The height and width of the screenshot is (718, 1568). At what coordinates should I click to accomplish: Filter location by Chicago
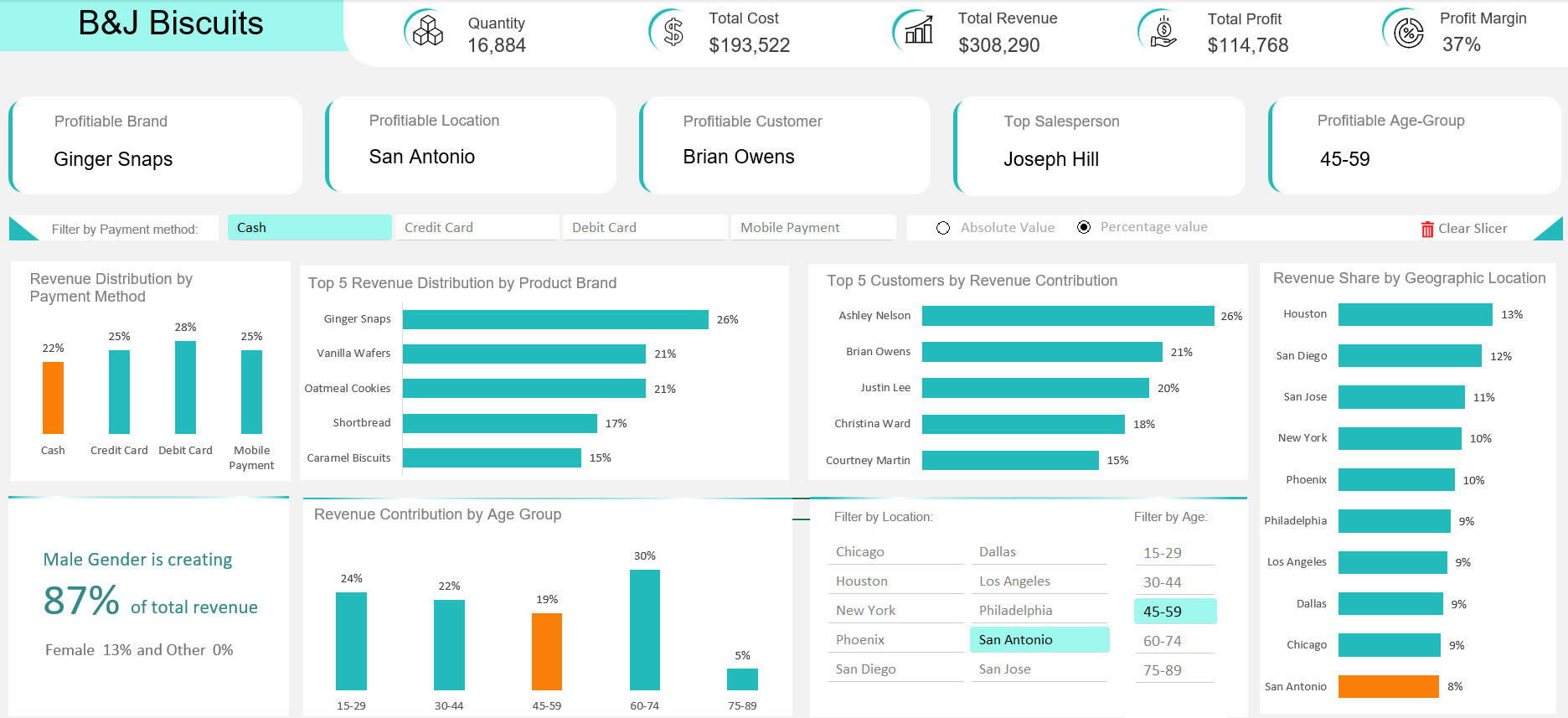click(x=895, y=552)
